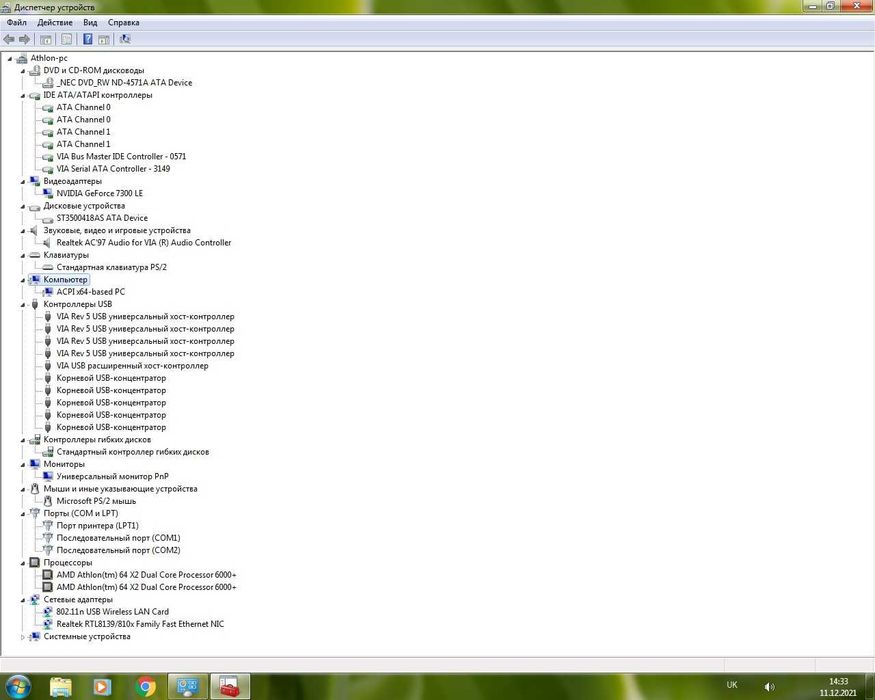Select Мыши и иные указывающие устройства label

(121, 489)
